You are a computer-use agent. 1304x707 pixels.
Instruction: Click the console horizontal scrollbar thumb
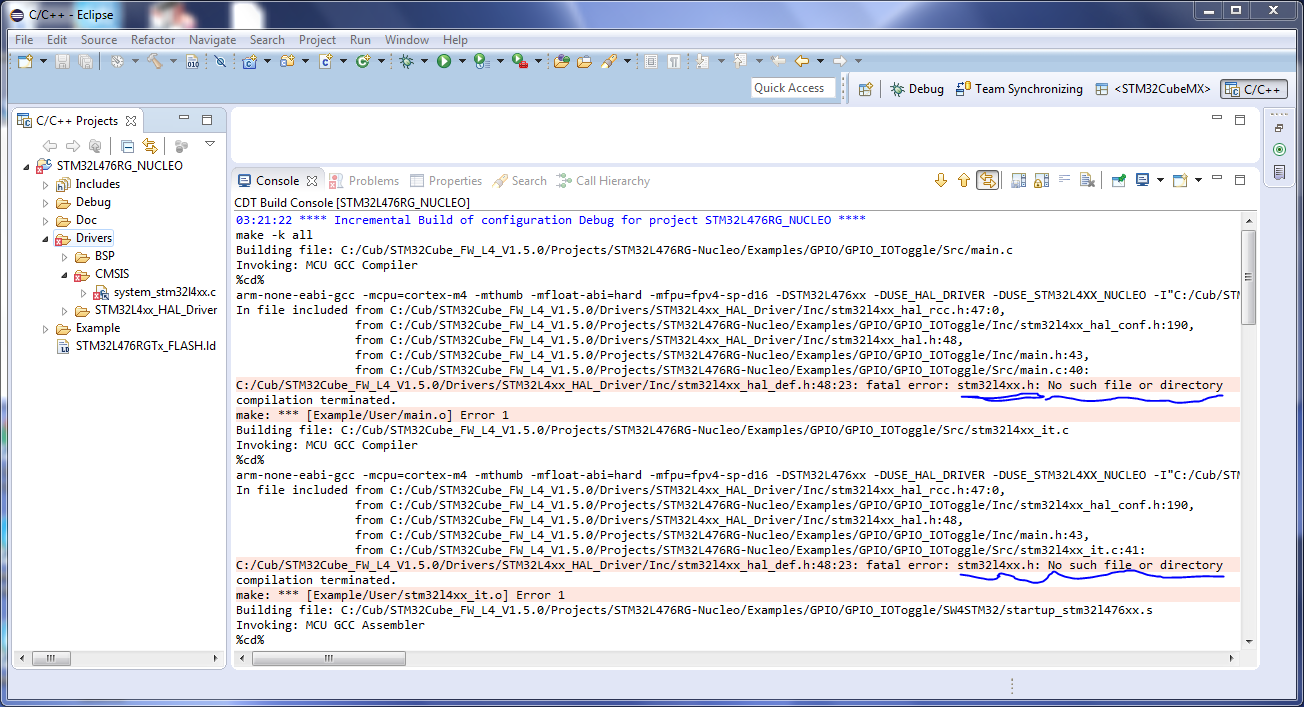(329, 659)
